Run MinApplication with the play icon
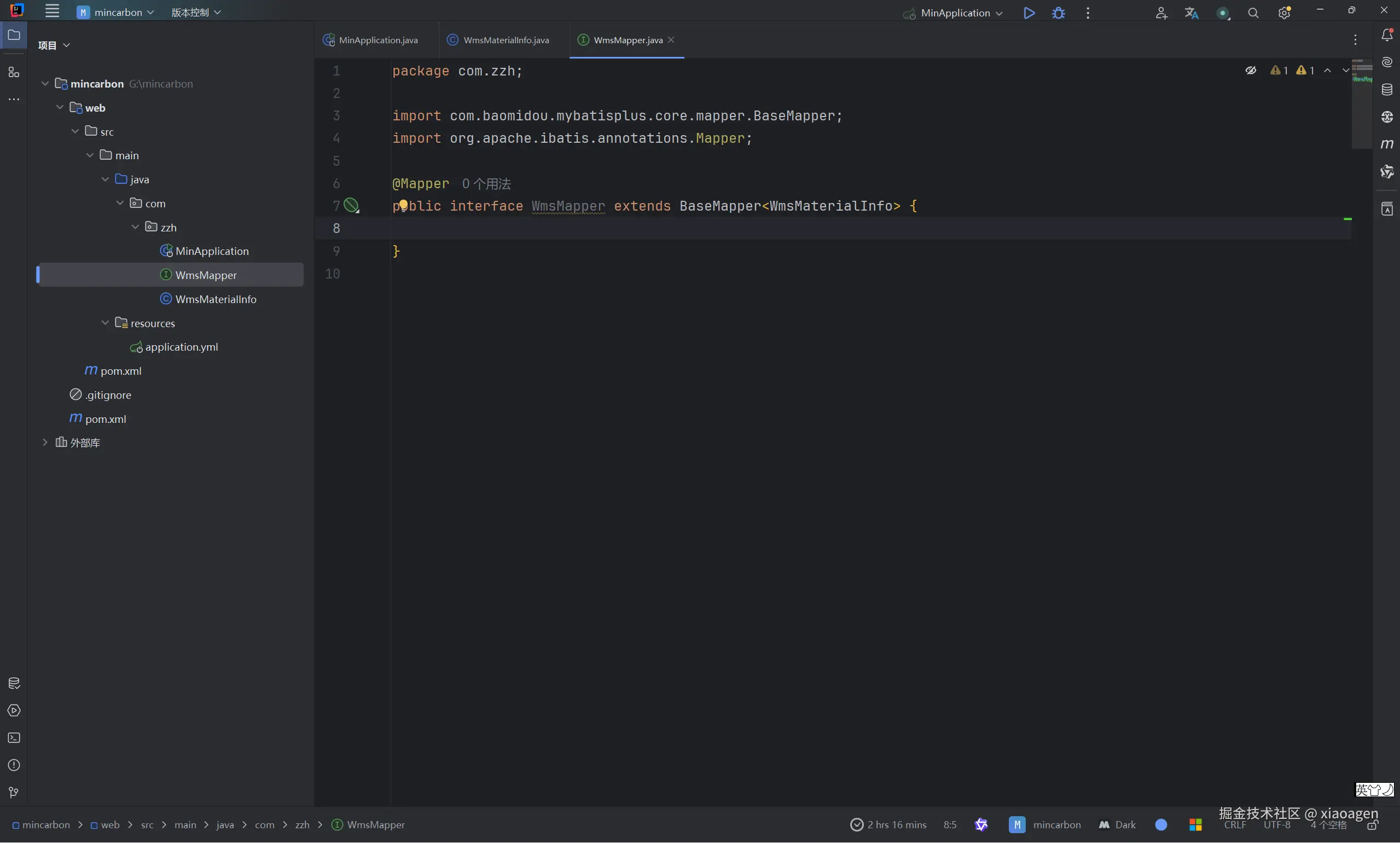Viewport: 1400px width, 843px height. tap(1029, 13)
